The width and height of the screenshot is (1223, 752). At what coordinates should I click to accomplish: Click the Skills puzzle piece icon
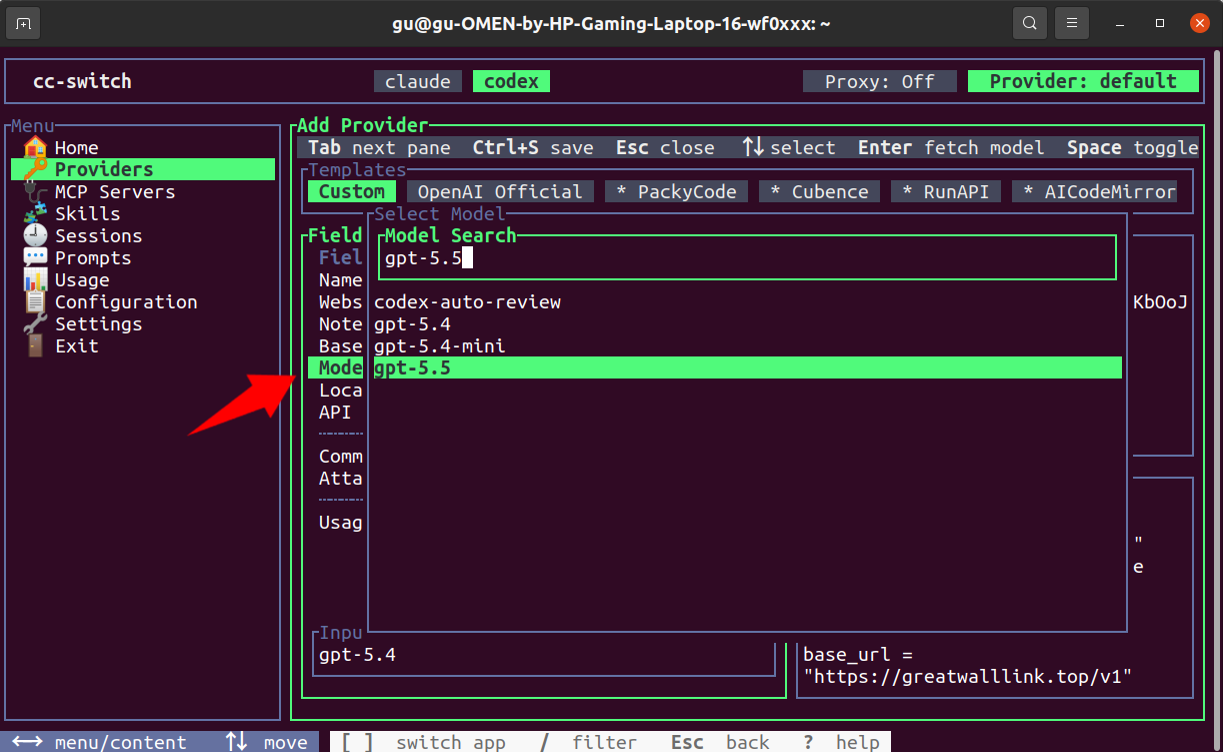click(35, 213)
